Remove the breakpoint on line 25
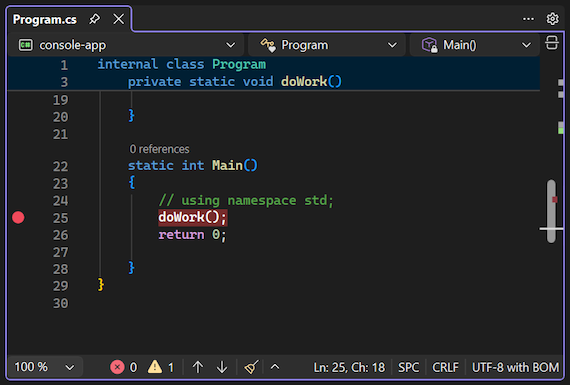570x385 pixels. pos(18,217)
